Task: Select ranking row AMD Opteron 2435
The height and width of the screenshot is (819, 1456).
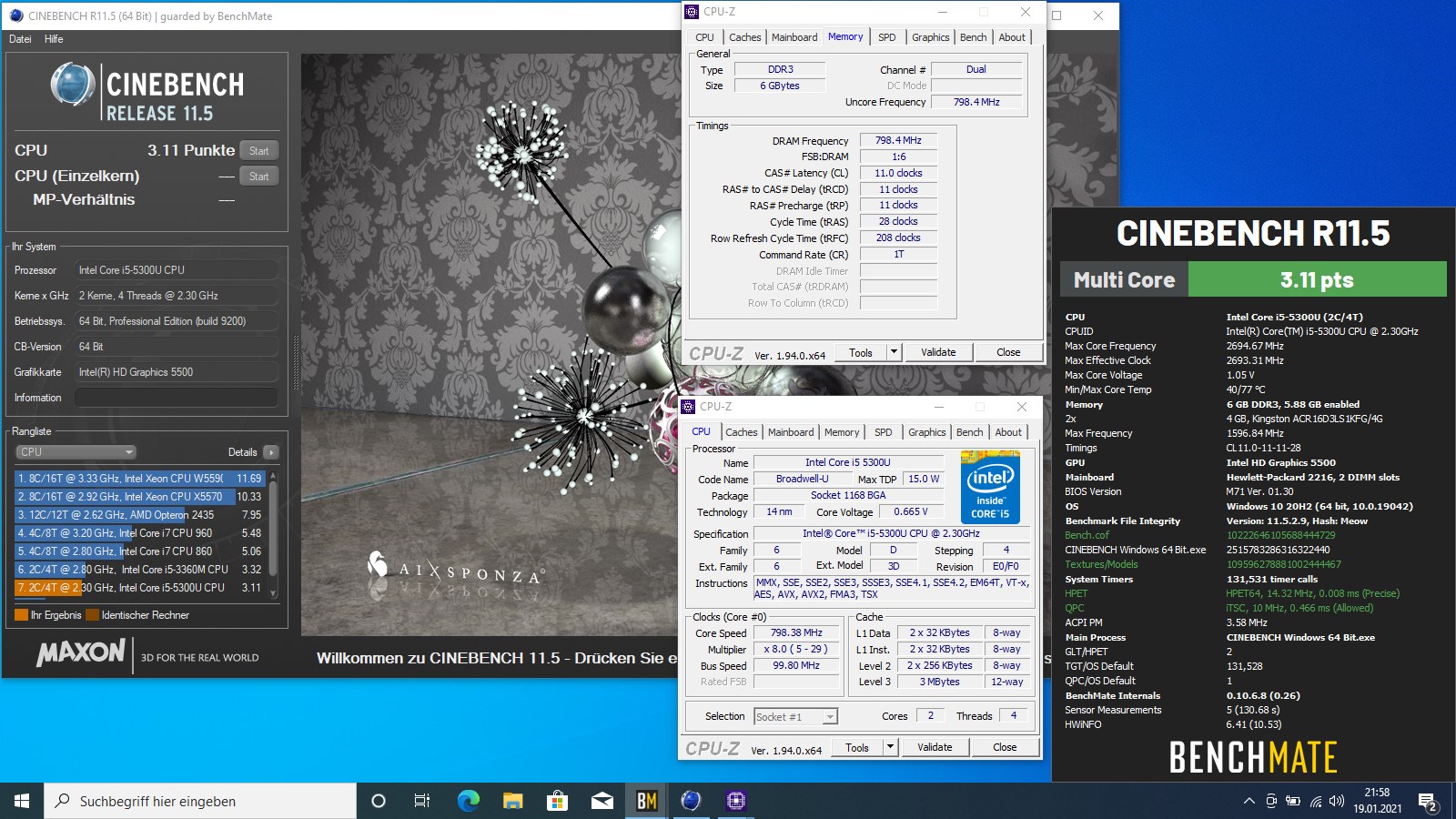Action: pyautogui.click(x=139, y=515)
